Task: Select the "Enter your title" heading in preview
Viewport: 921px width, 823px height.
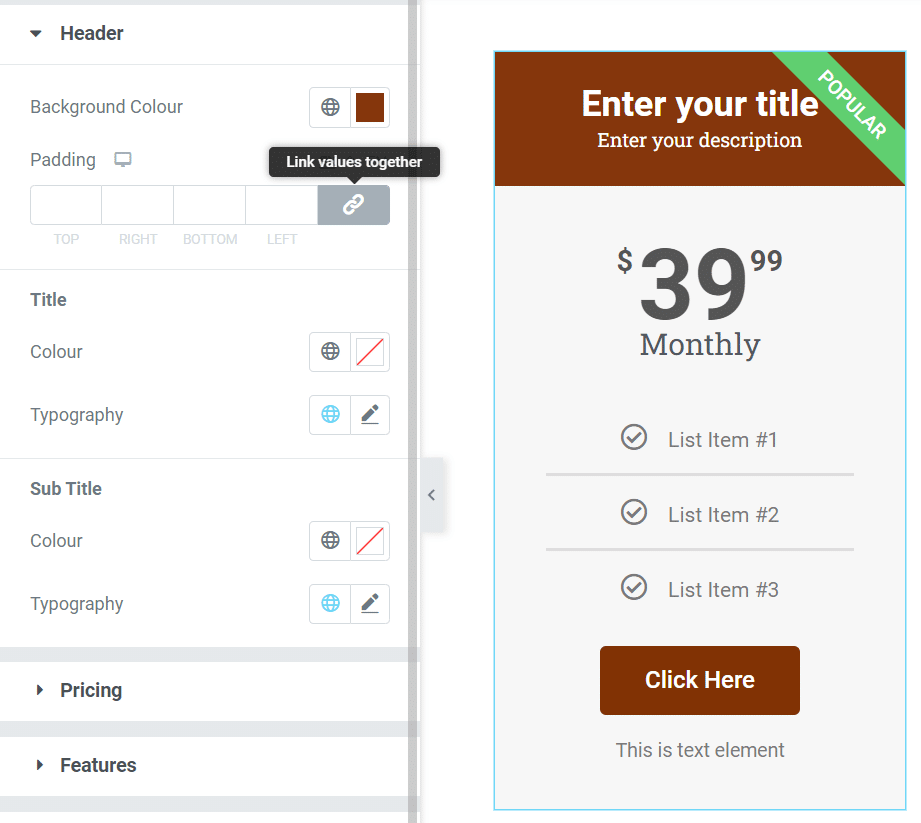Action: point(699,103)
